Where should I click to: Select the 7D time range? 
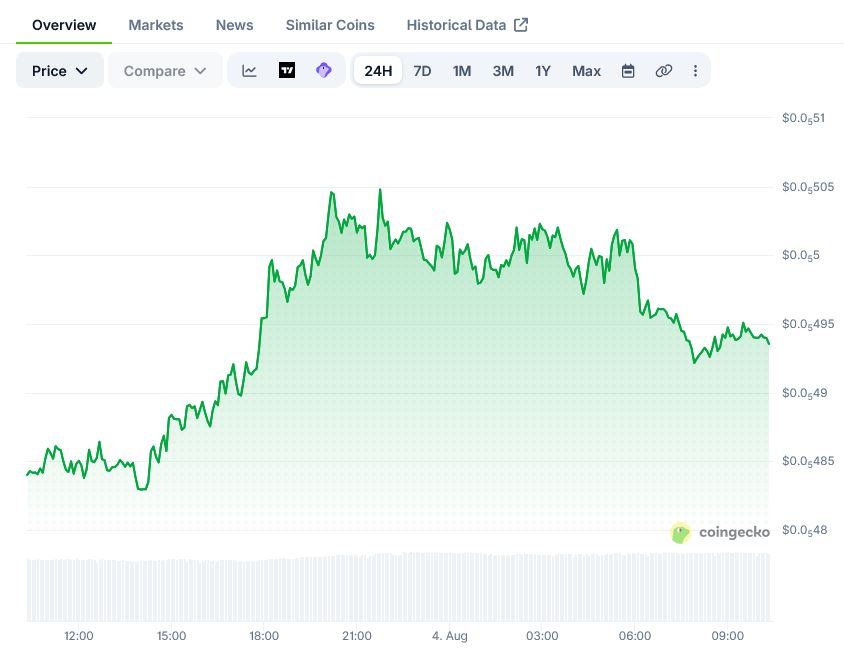point(422,70)
